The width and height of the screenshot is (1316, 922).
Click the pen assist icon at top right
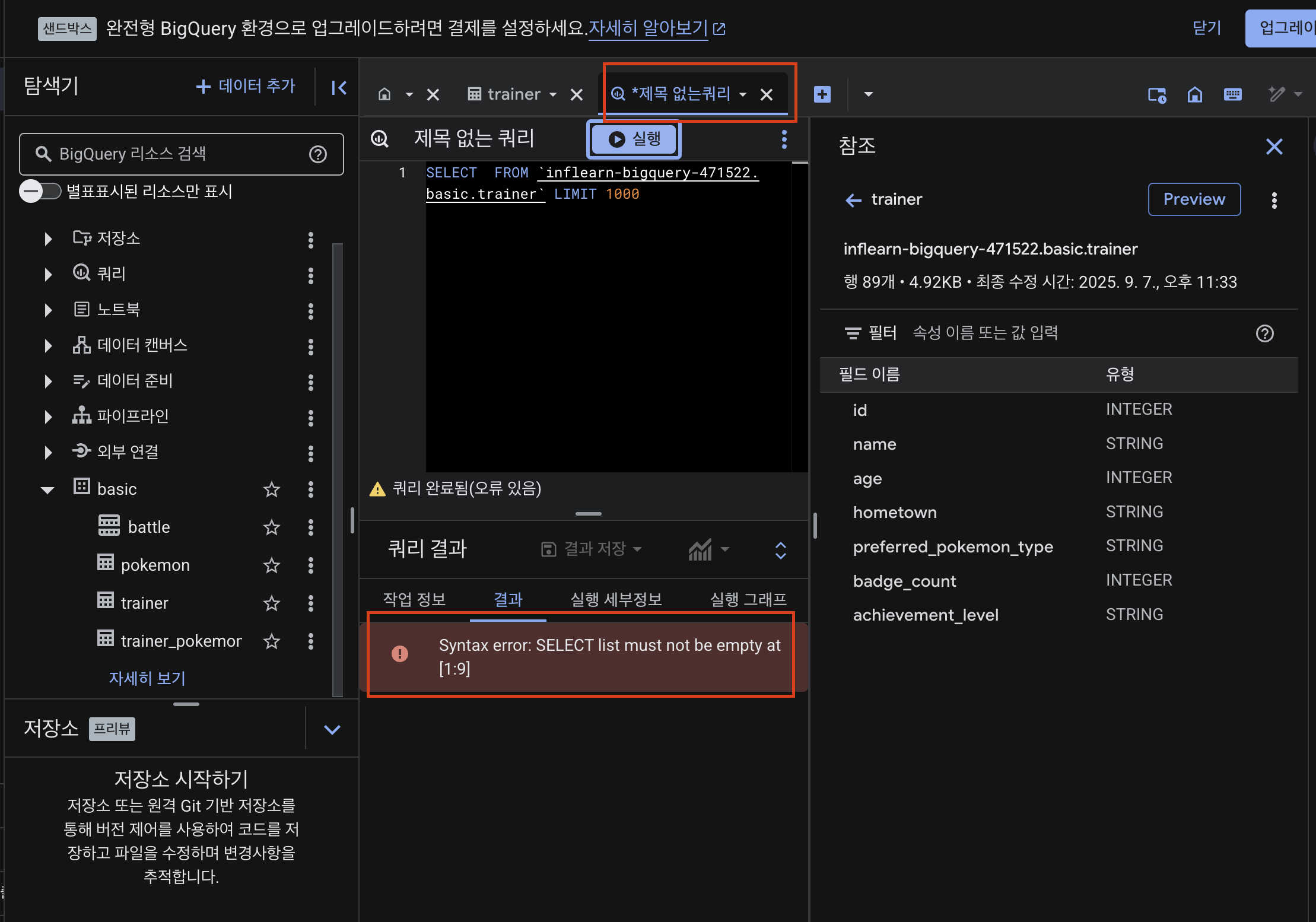pos(1276,94)
